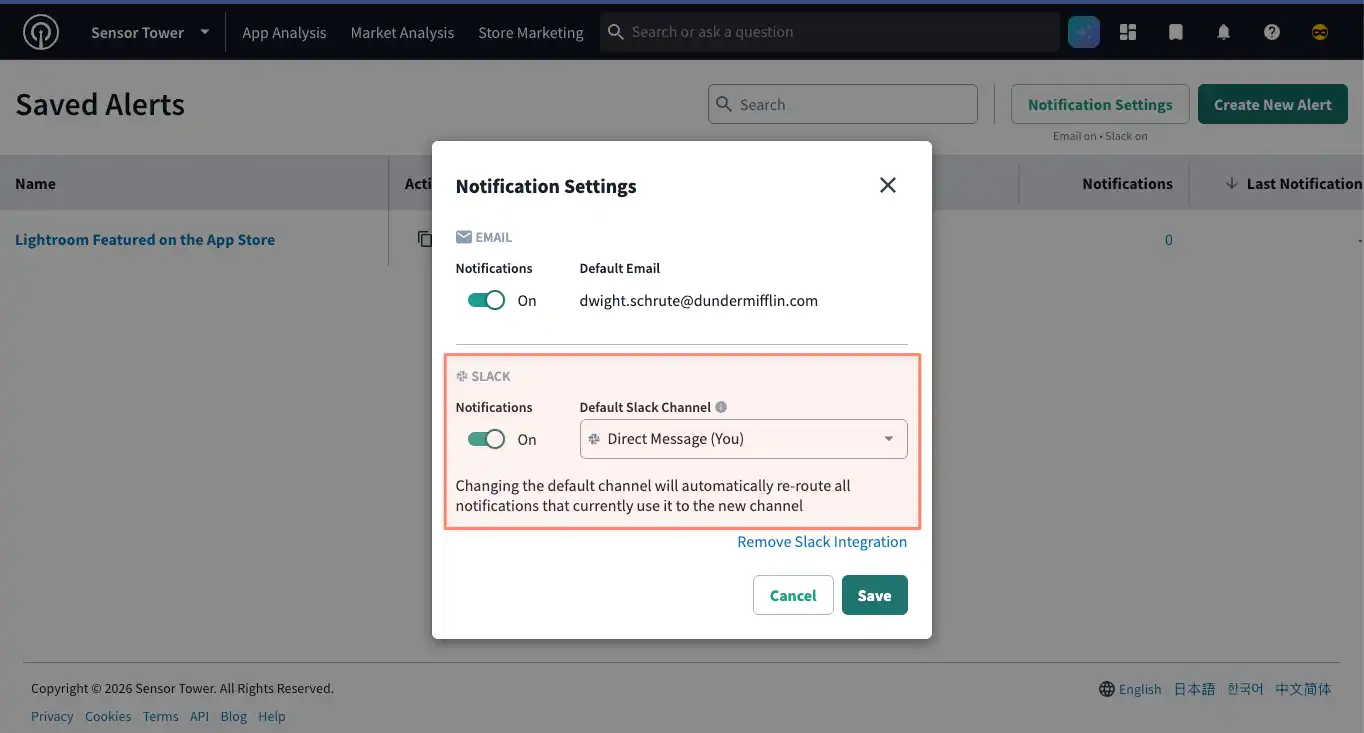Expand the Default Slack Channel dropdown
The width and height of the screenshot is (1364, 733).
coord(744,439)
